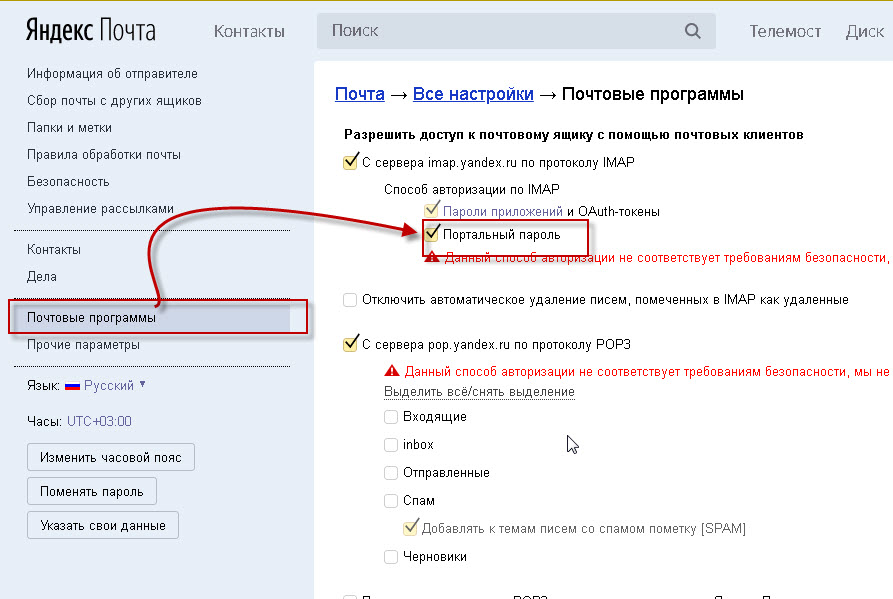Click the Russian flag language icon

[x=72, y=386]
